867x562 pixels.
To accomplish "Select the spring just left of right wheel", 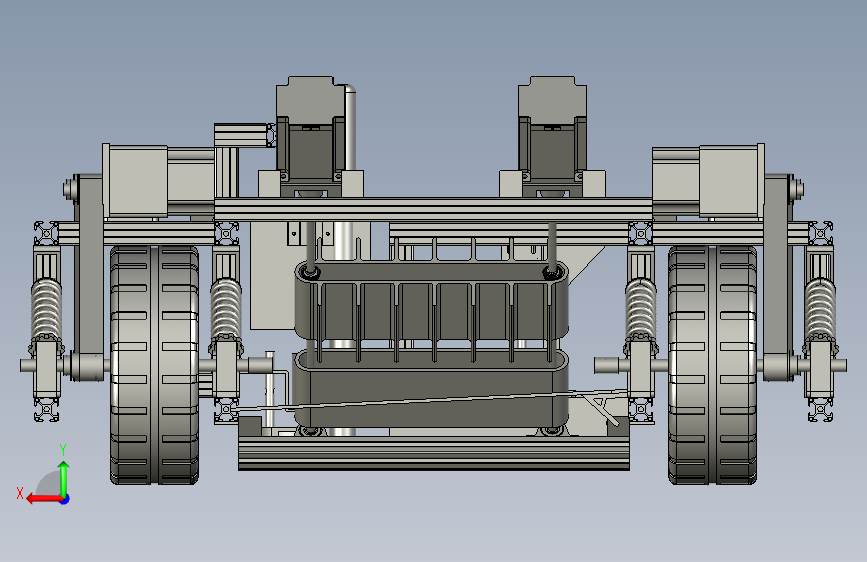I will (640, 310).
